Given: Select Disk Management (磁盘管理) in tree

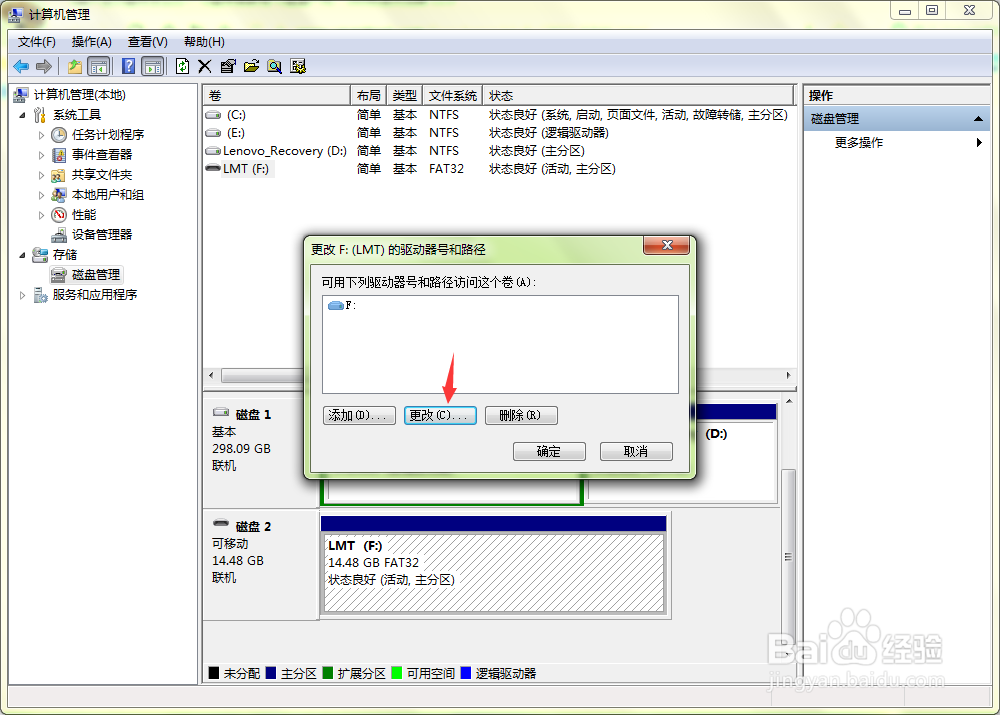Looking at the screenshot, I should [x=96, y=275].
